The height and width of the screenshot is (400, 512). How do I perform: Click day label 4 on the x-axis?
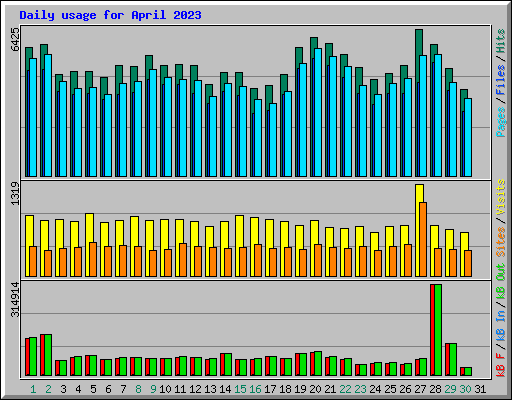pos(78,389)
